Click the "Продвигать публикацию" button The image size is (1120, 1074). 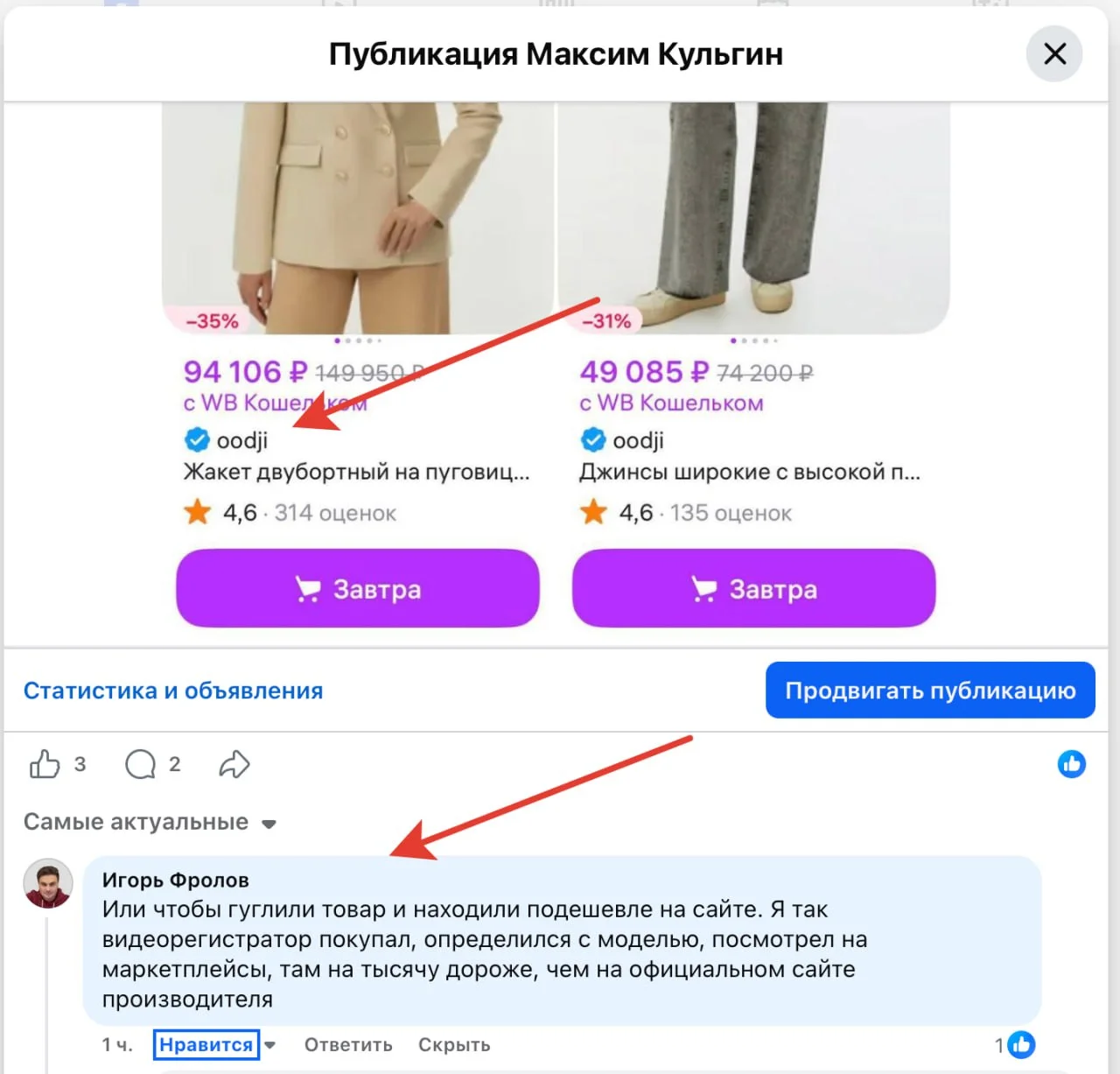930,691
